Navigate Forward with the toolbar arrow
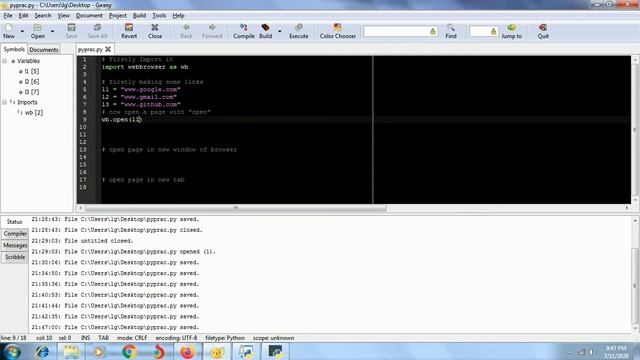This screenshot has width=640, height=360. tap(212, 31)
